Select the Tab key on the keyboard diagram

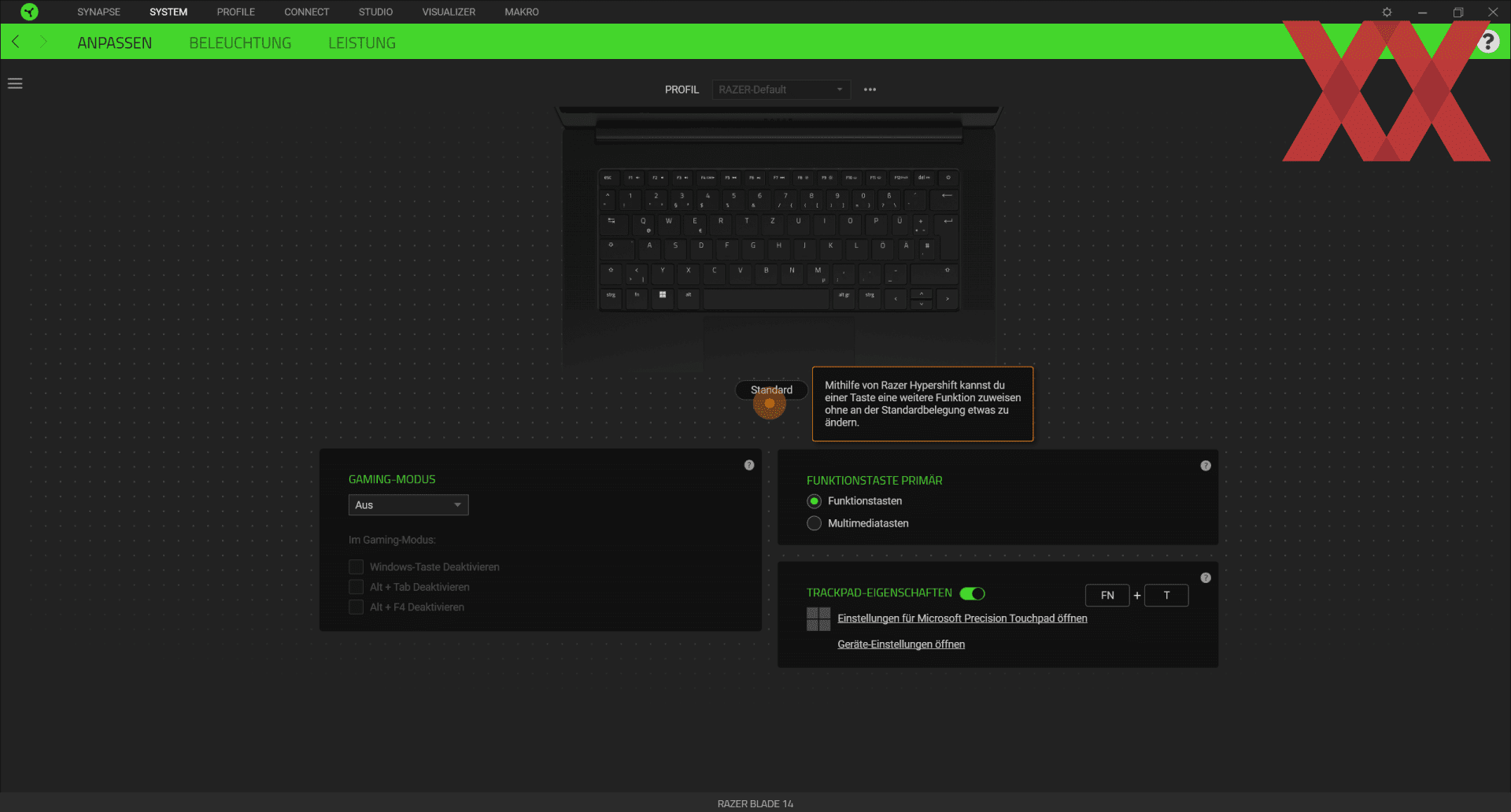tap(613, 223)
